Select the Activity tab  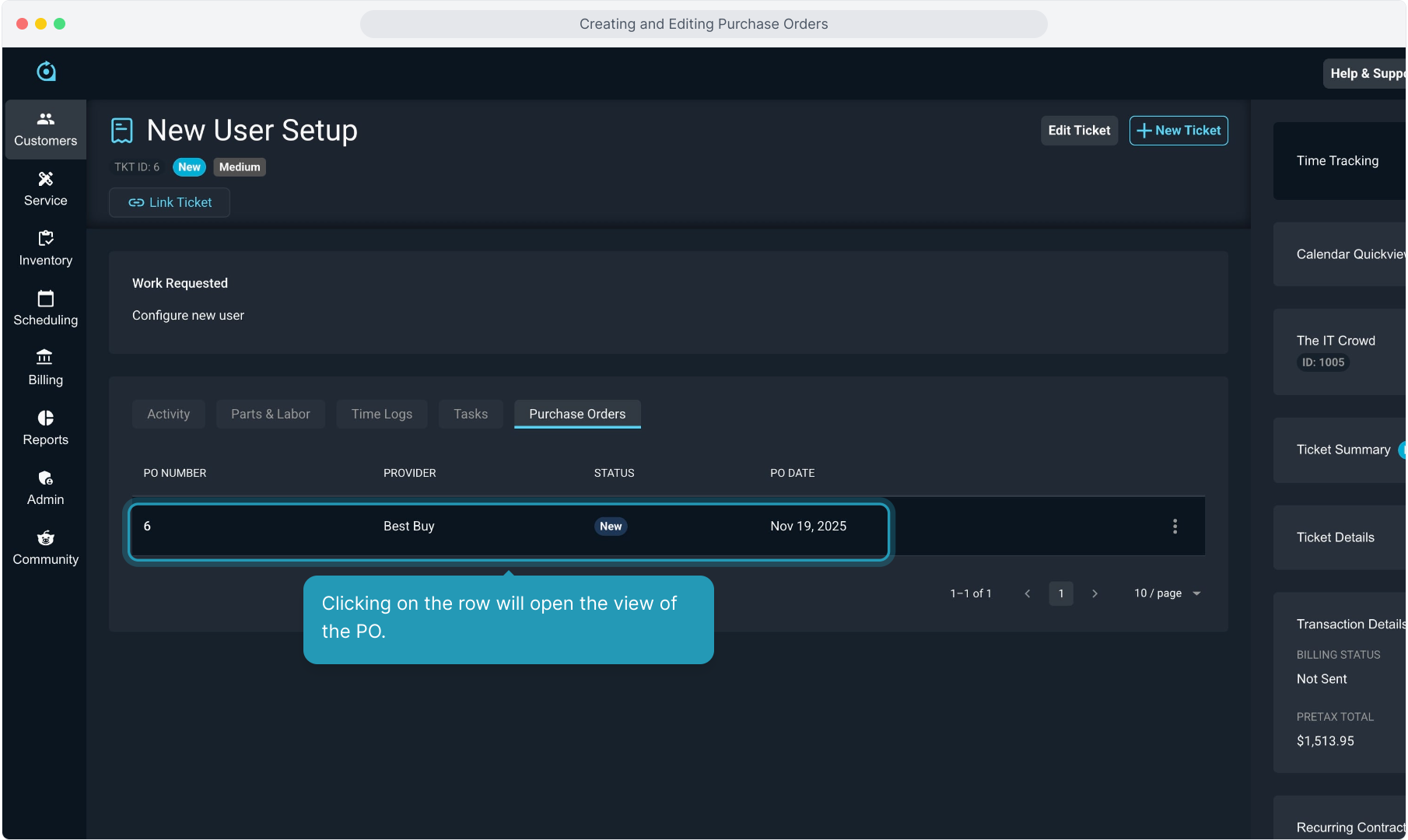coord(168,414)
